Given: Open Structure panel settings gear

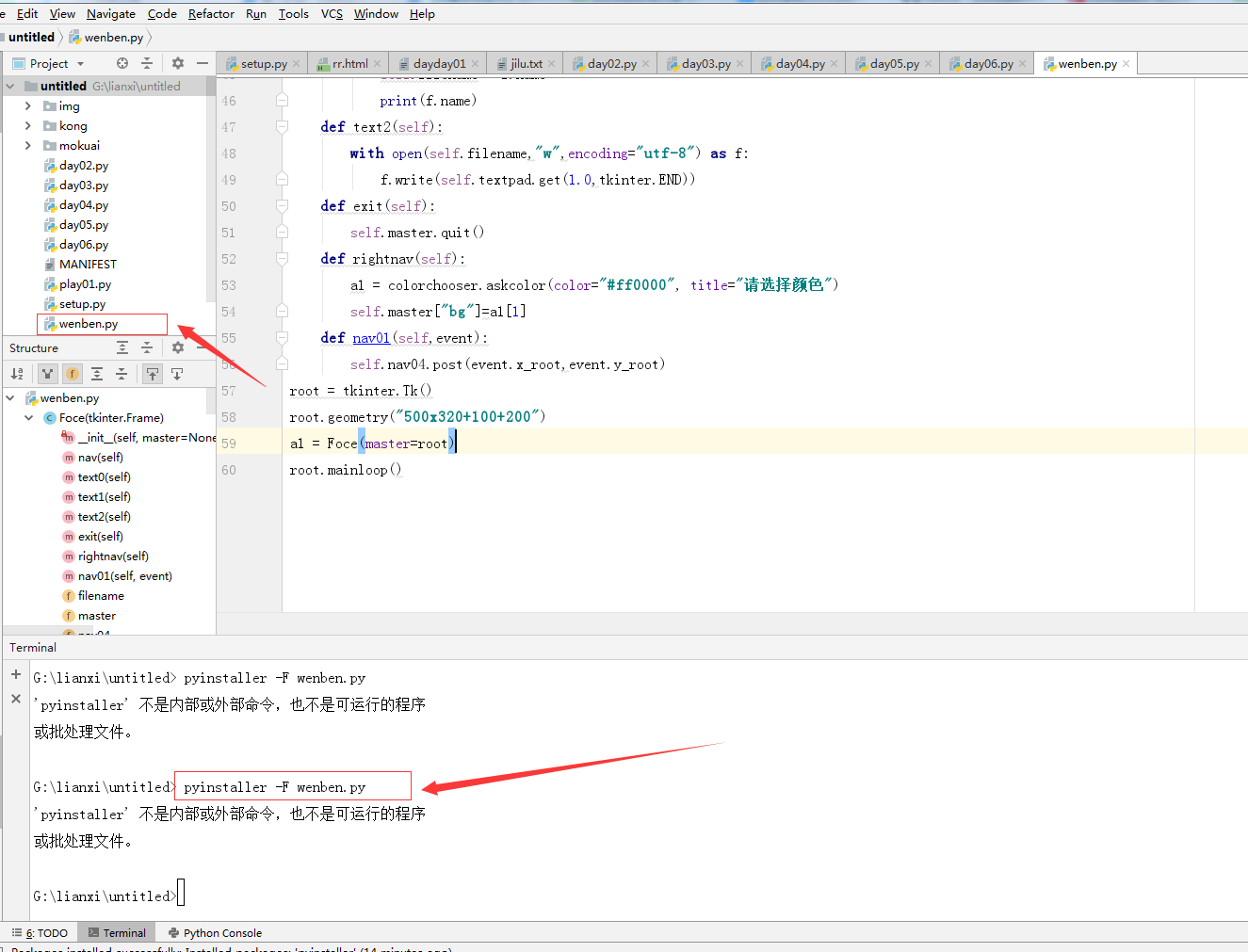Looking at the screenshot, I should pyautogui.click(x=178, y=347).
